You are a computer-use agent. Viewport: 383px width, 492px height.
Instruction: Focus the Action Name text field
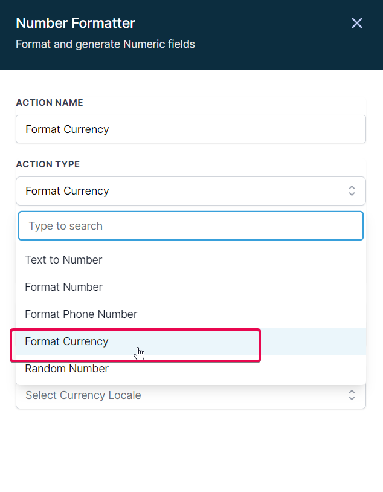tap(191, 129)
